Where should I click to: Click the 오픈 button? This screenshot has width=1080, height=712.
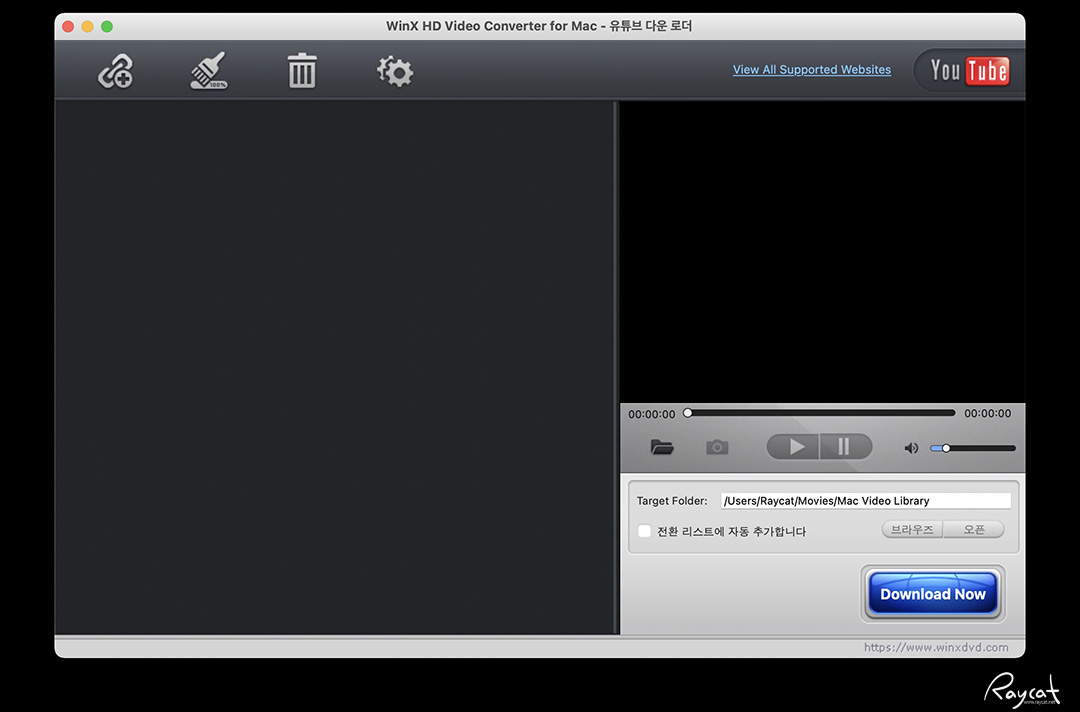coord(974,530)
